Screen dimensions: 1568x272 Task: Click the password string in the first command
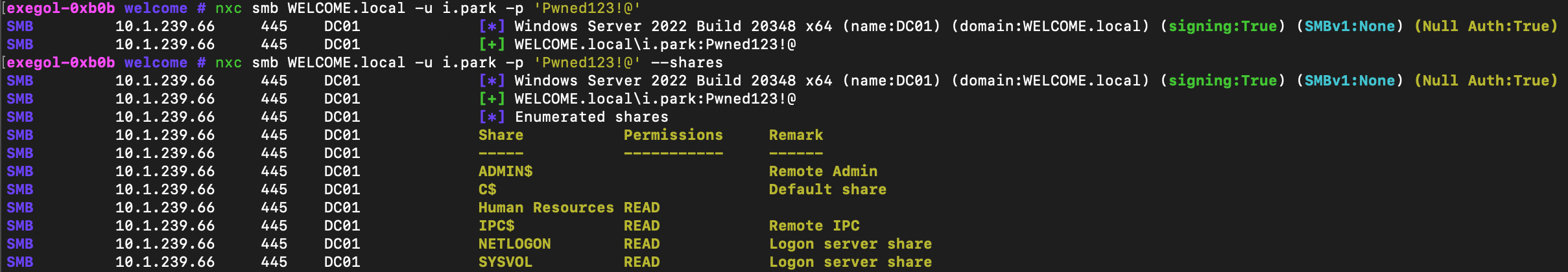click(x=587, y=8)
